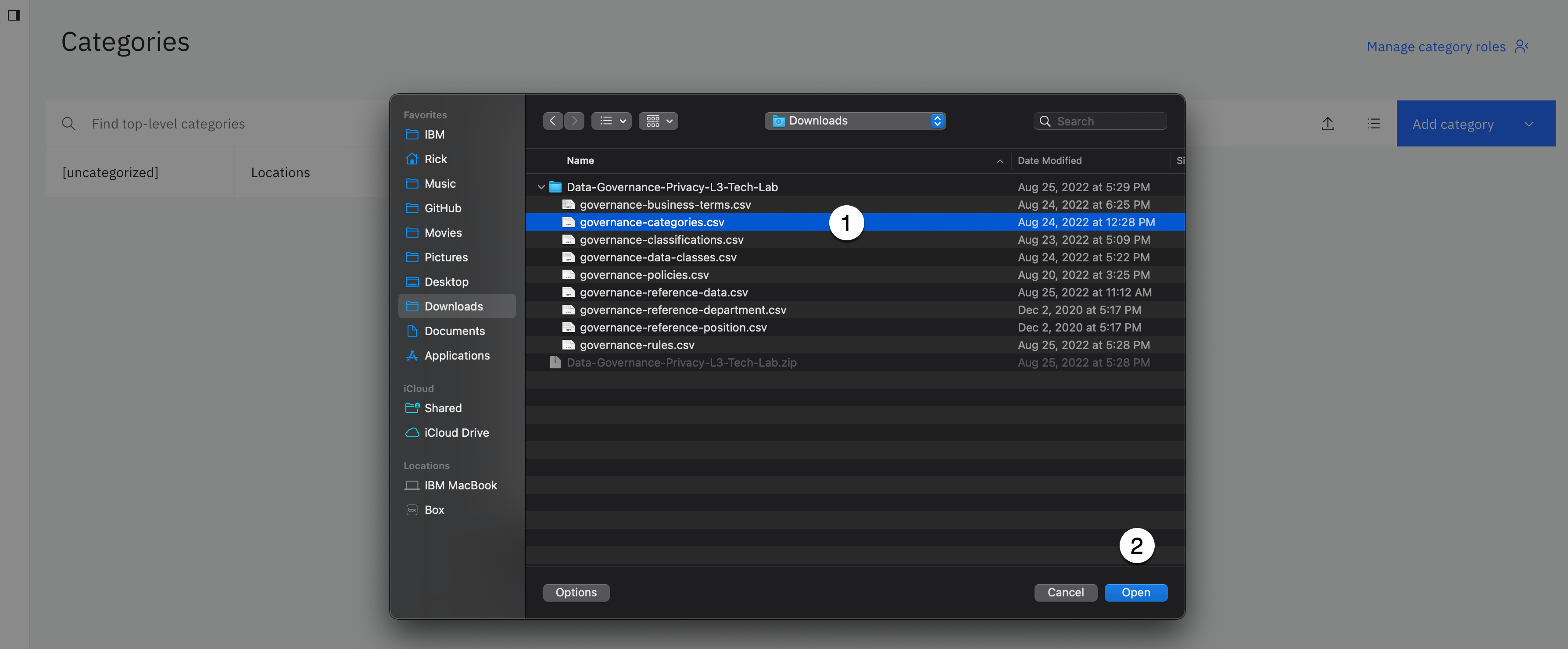Click the list view icon beside Add category
The image size is (1568, 649).
point(1373,124)
